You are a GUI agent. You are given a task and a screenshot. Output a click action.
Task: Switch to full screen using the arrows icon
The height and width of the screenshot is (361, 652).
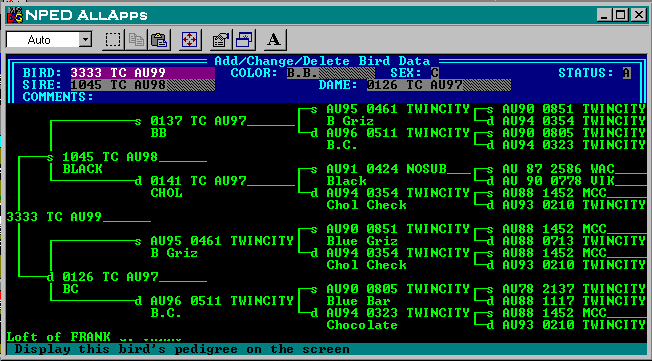(190, 40)
